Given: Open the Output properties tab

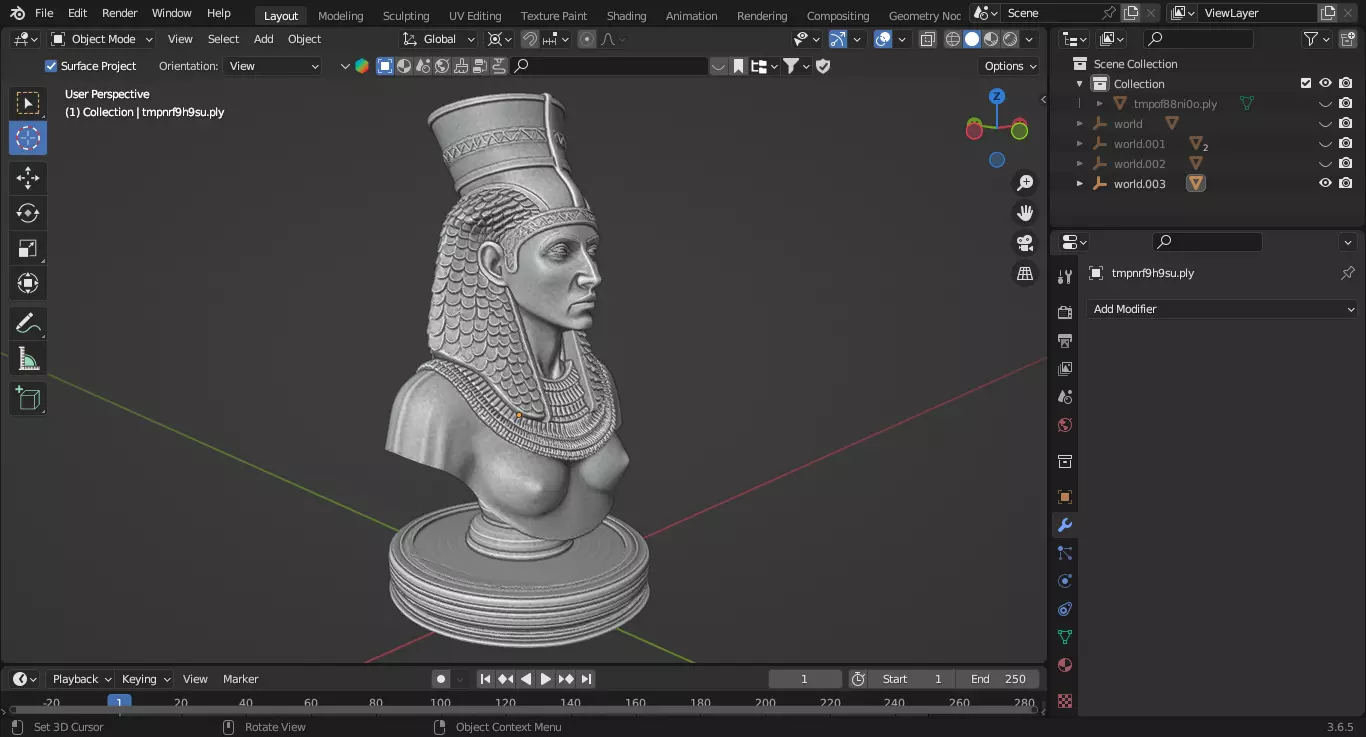Looking at the screenshot, I should tap(1065, 341).
